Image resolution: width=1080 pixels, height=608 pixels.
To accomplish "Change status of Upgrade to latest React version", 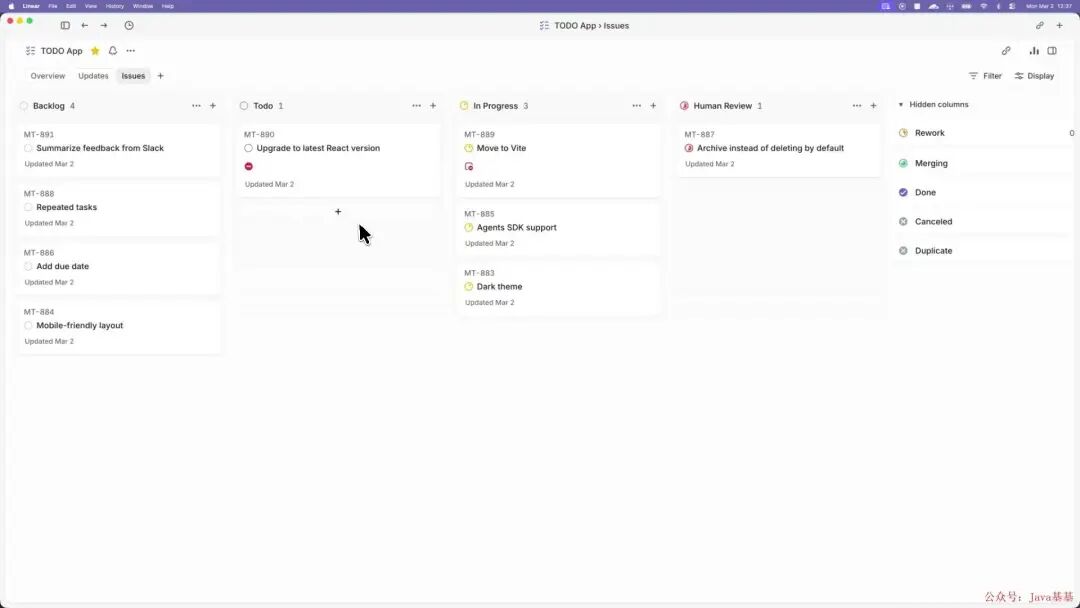I will coord(249,148).
